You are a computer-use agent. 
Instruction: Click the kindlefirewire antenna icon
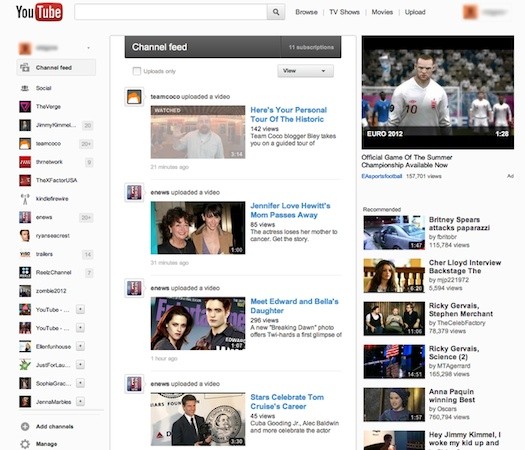25,199
